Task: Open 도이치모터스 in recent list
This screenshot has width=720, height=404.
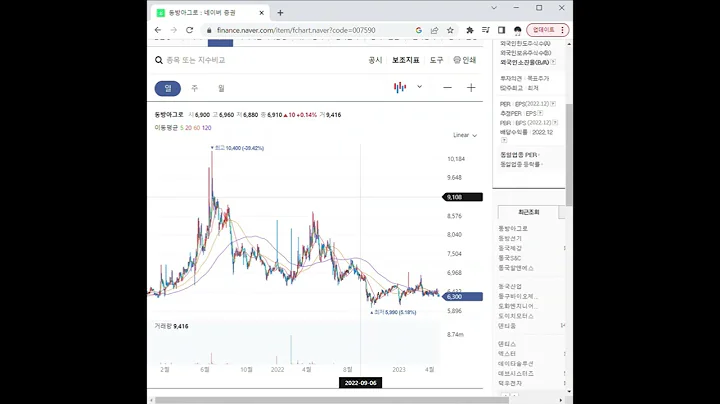Action: point(516,316)
